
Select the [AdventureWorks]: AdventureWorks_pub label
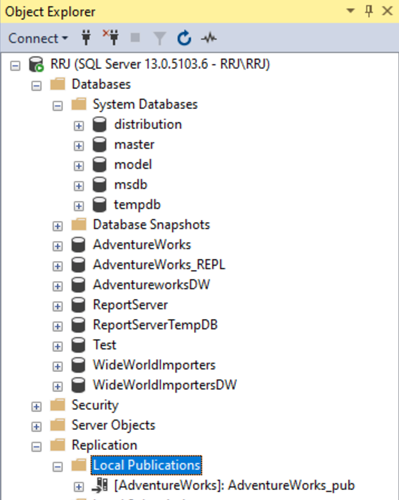coord(234,485)
